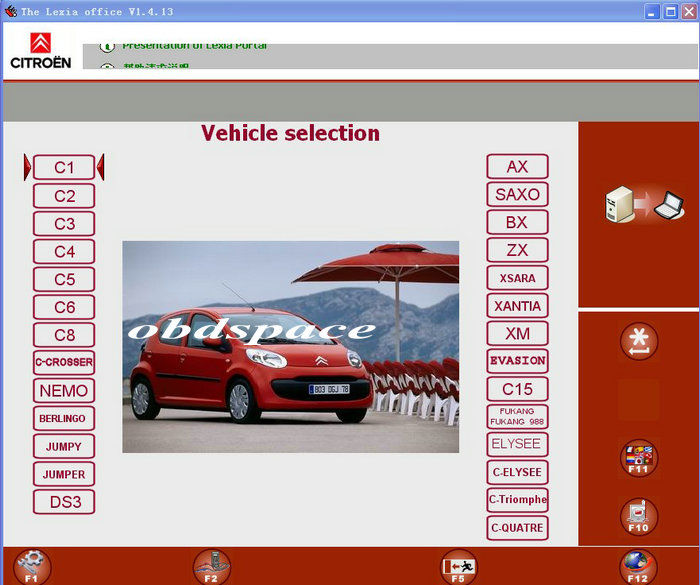Click the F10 print icon
Viewport: 700px width, 585px height.
click(639, 516)
